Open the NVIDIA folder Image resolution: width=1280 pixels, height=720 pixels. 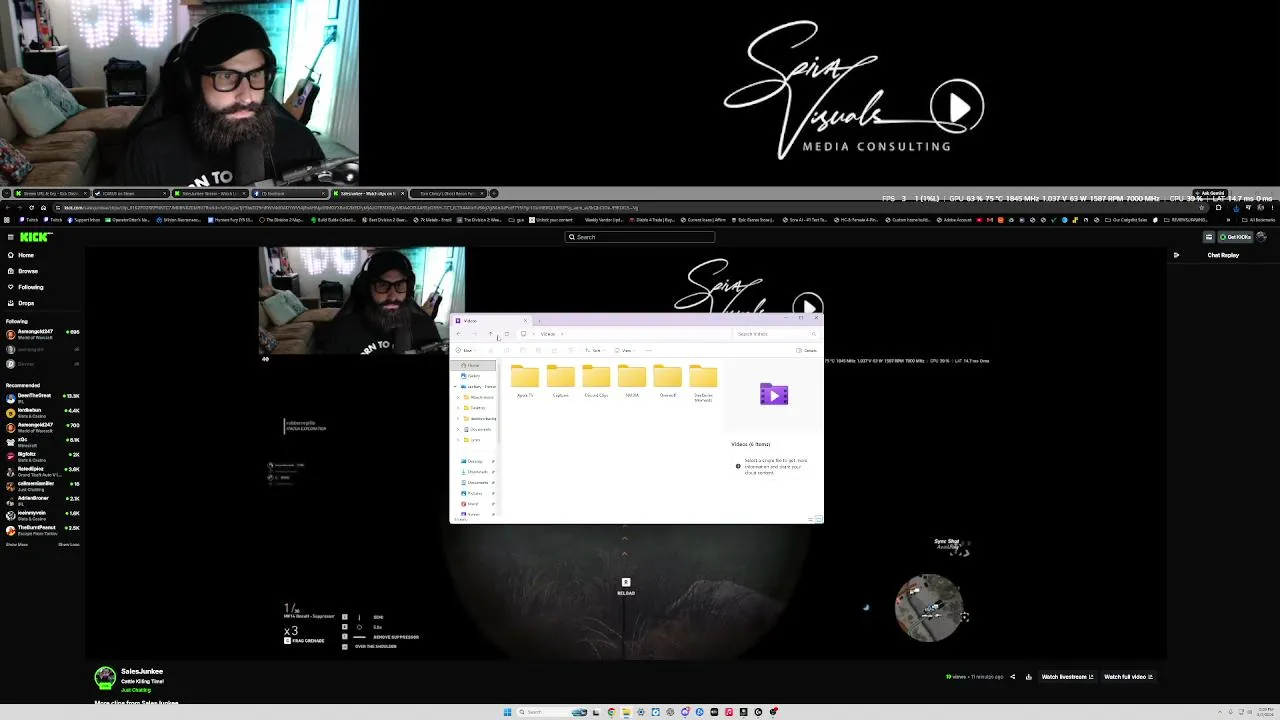[x=632, y=382]
